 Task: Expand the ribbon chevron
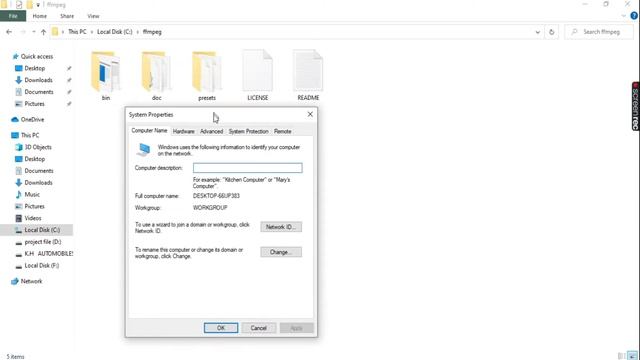pyautogui.click(x=623, y=16)
